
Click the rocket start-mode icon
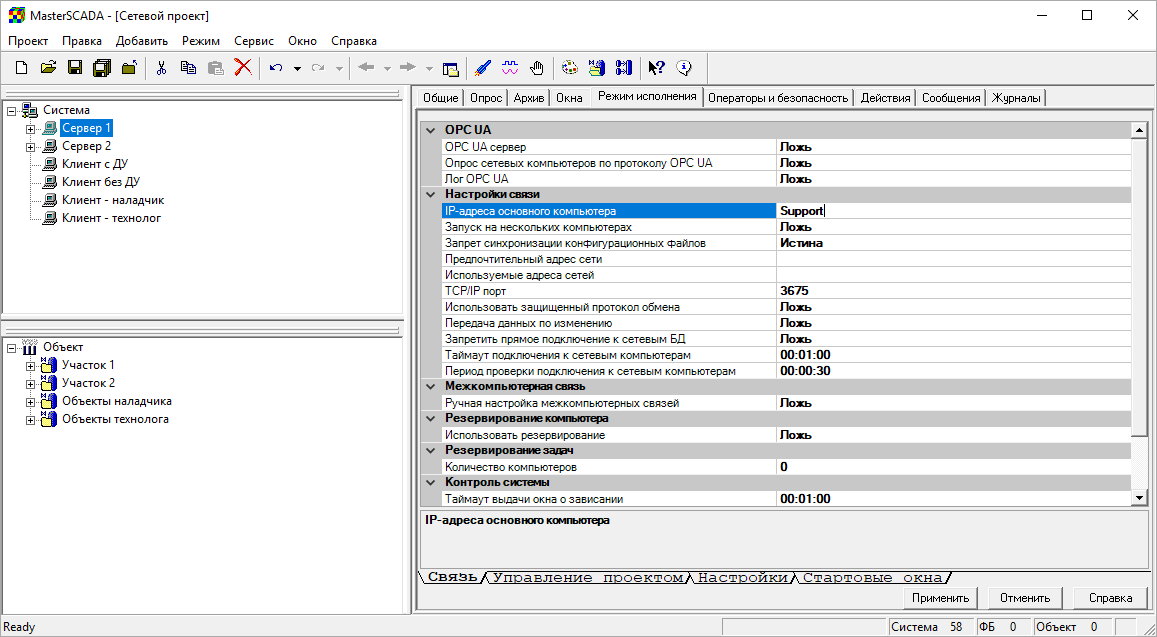(483, 68)
